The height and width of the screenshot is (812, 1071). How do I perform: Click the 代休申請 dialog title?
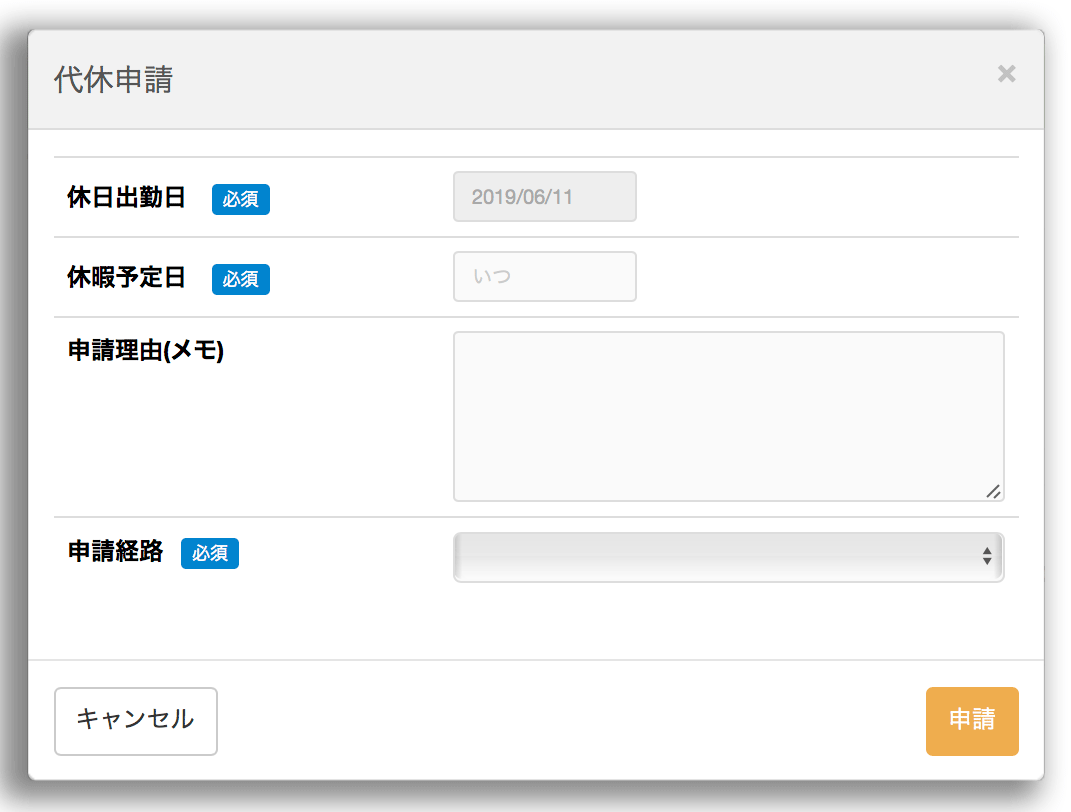113,80
